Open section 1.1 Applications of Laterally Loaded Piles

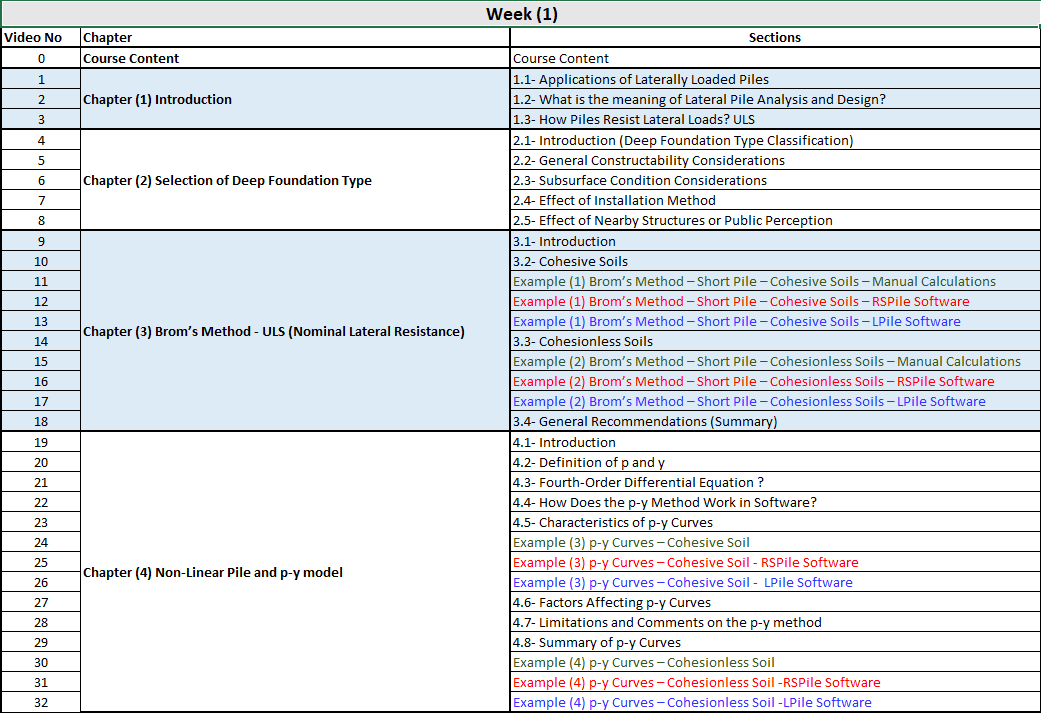tap(640, 79)
